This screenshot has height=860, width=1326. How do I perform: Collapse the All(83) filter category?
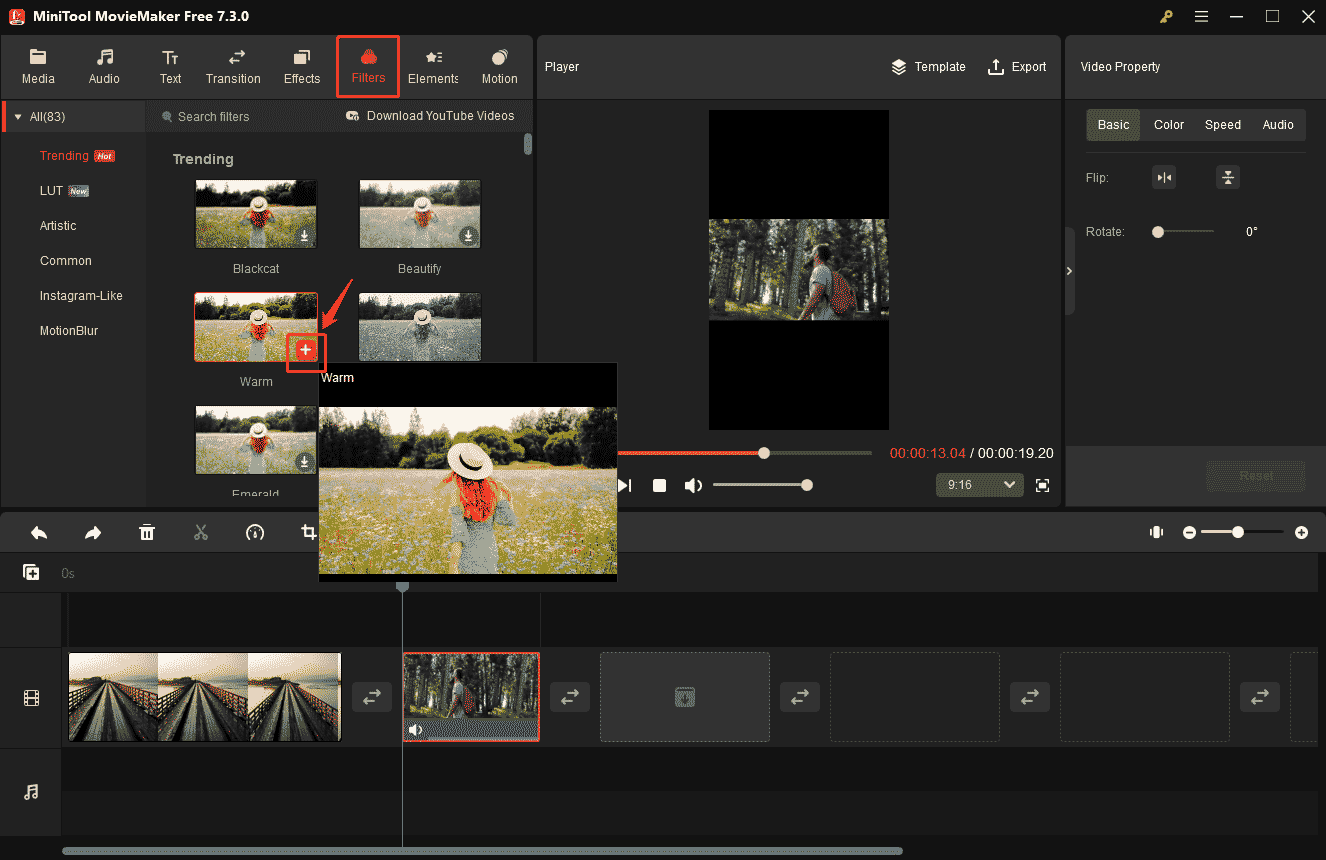coord(18,117)
